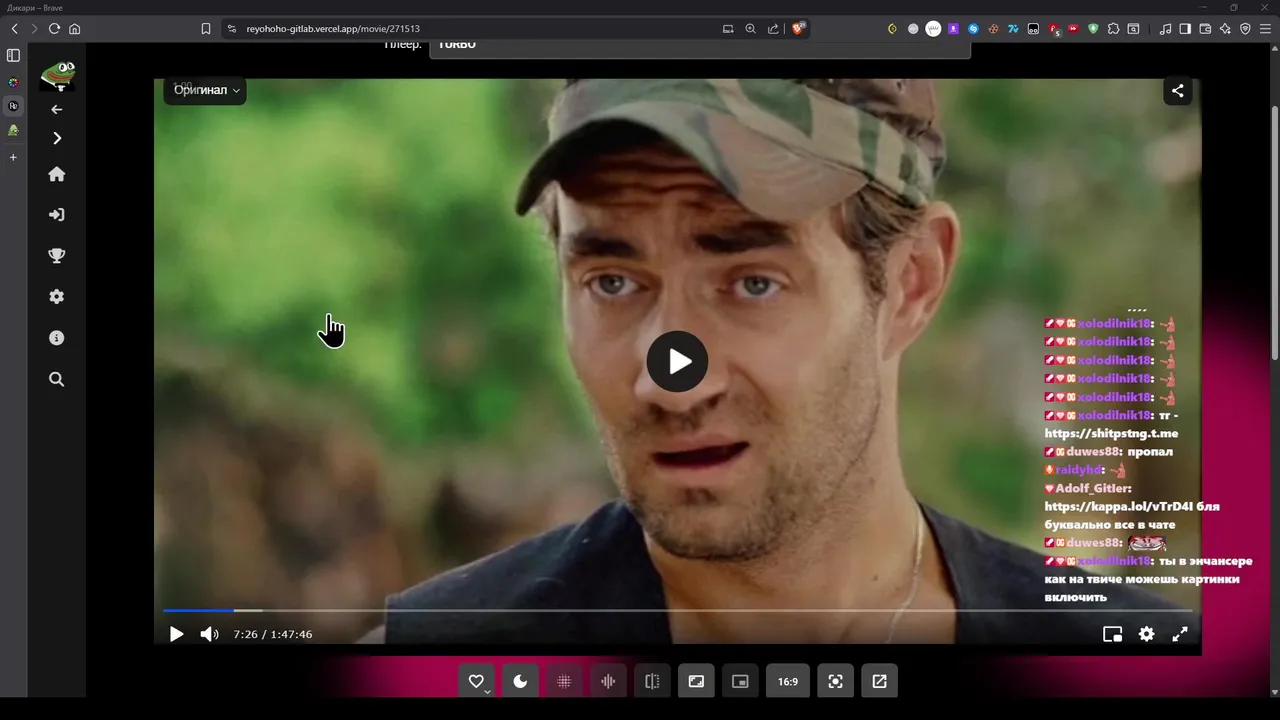Open the TURBO player selection dropdown
Viewport: 1280px width, 720px height.
tap(700, 46)
